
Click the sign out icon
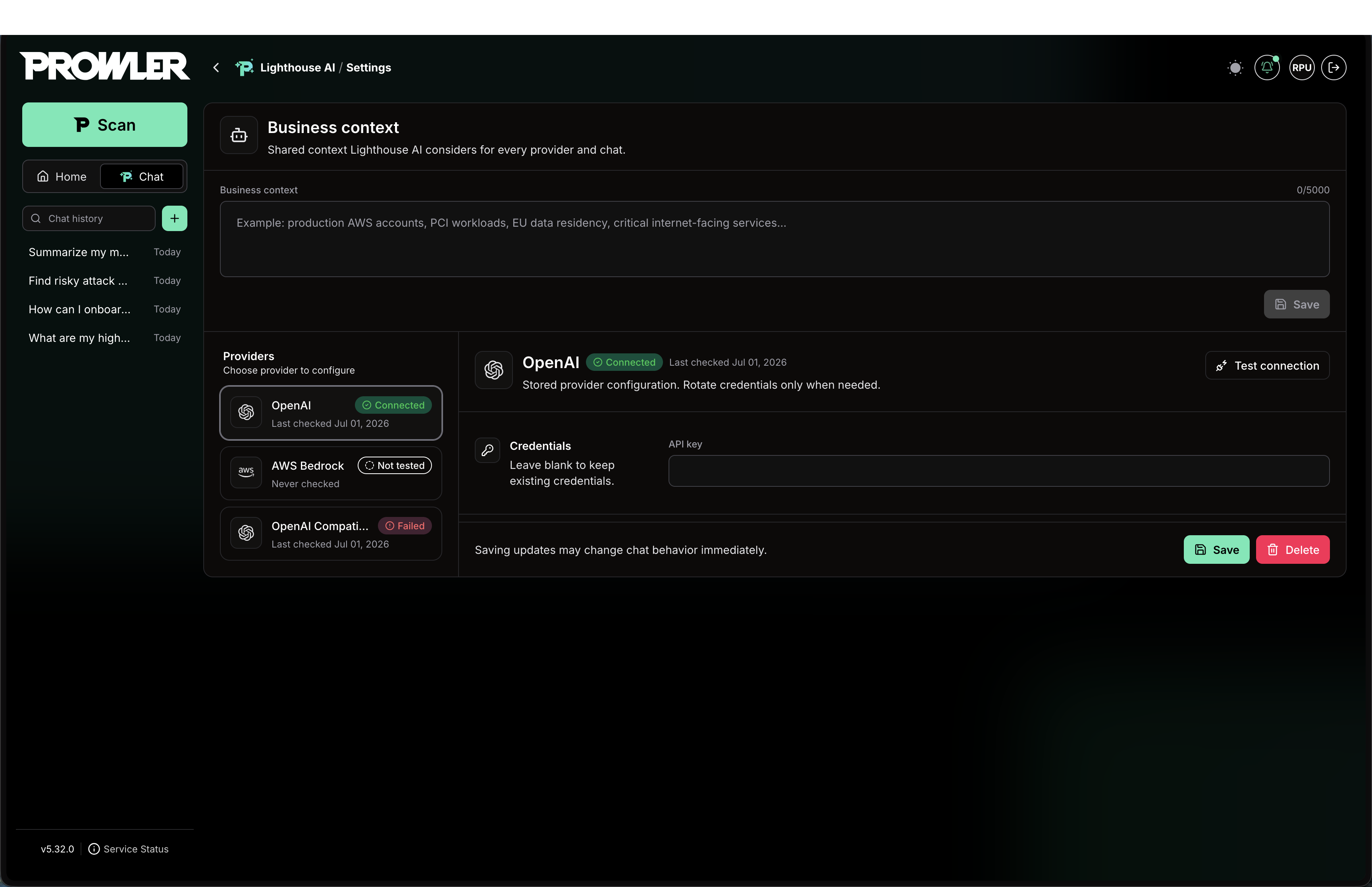(x=1333, y=67)
